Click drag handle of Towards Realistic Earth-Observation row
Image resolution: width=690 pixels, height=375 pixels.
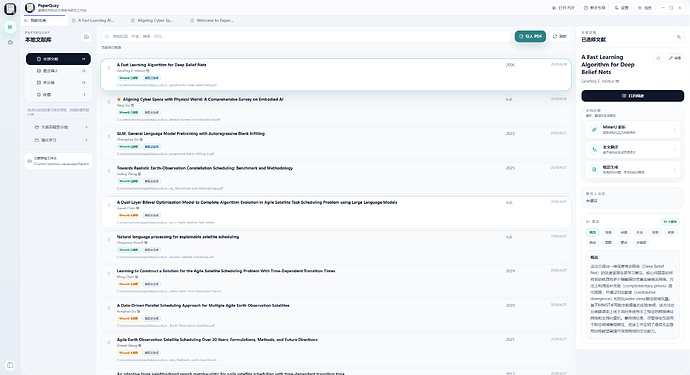[109, 171]
